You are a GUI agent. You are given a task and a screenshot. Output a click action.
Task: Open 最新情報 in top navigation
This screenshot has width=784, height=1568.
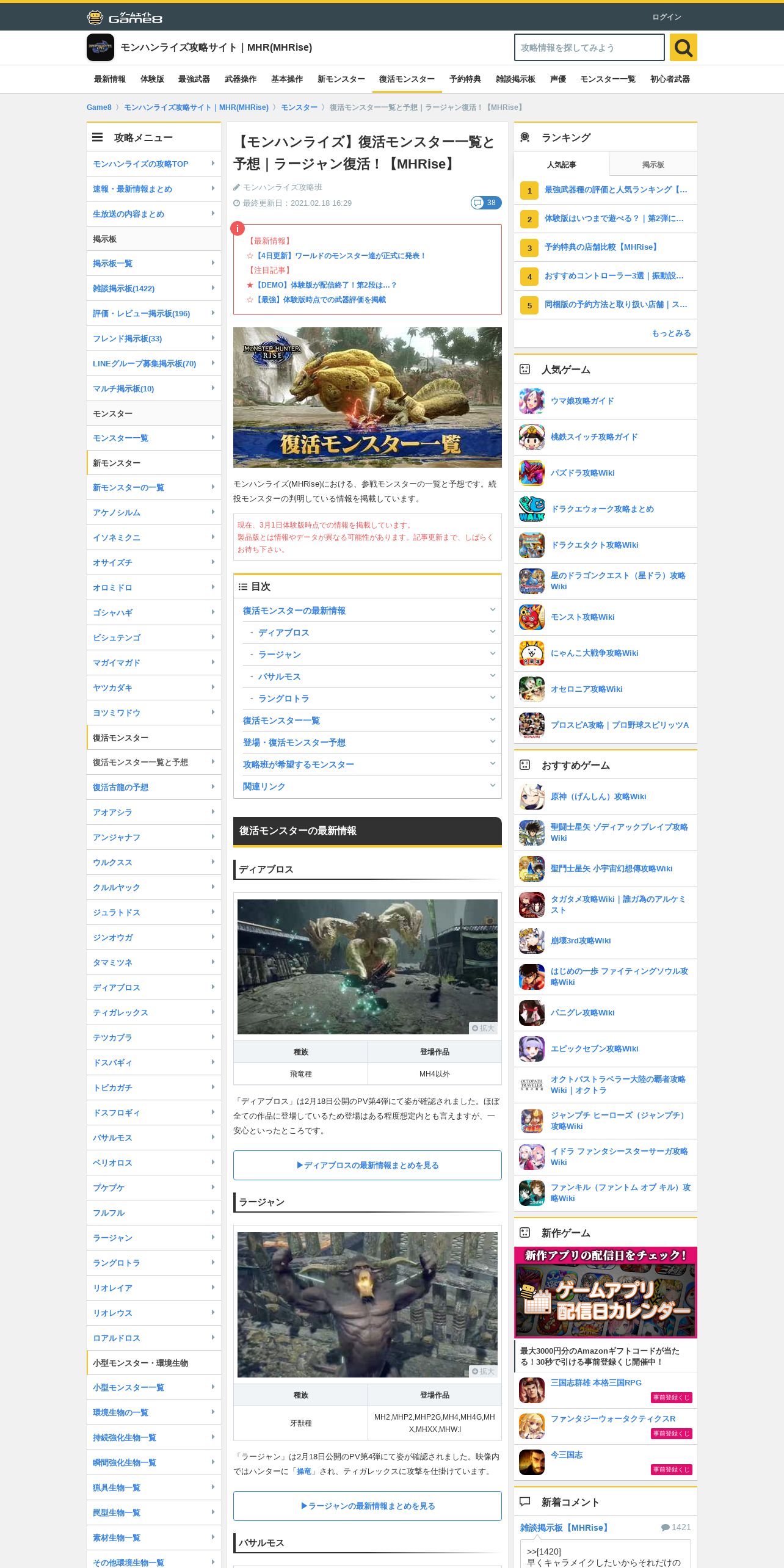110,79
